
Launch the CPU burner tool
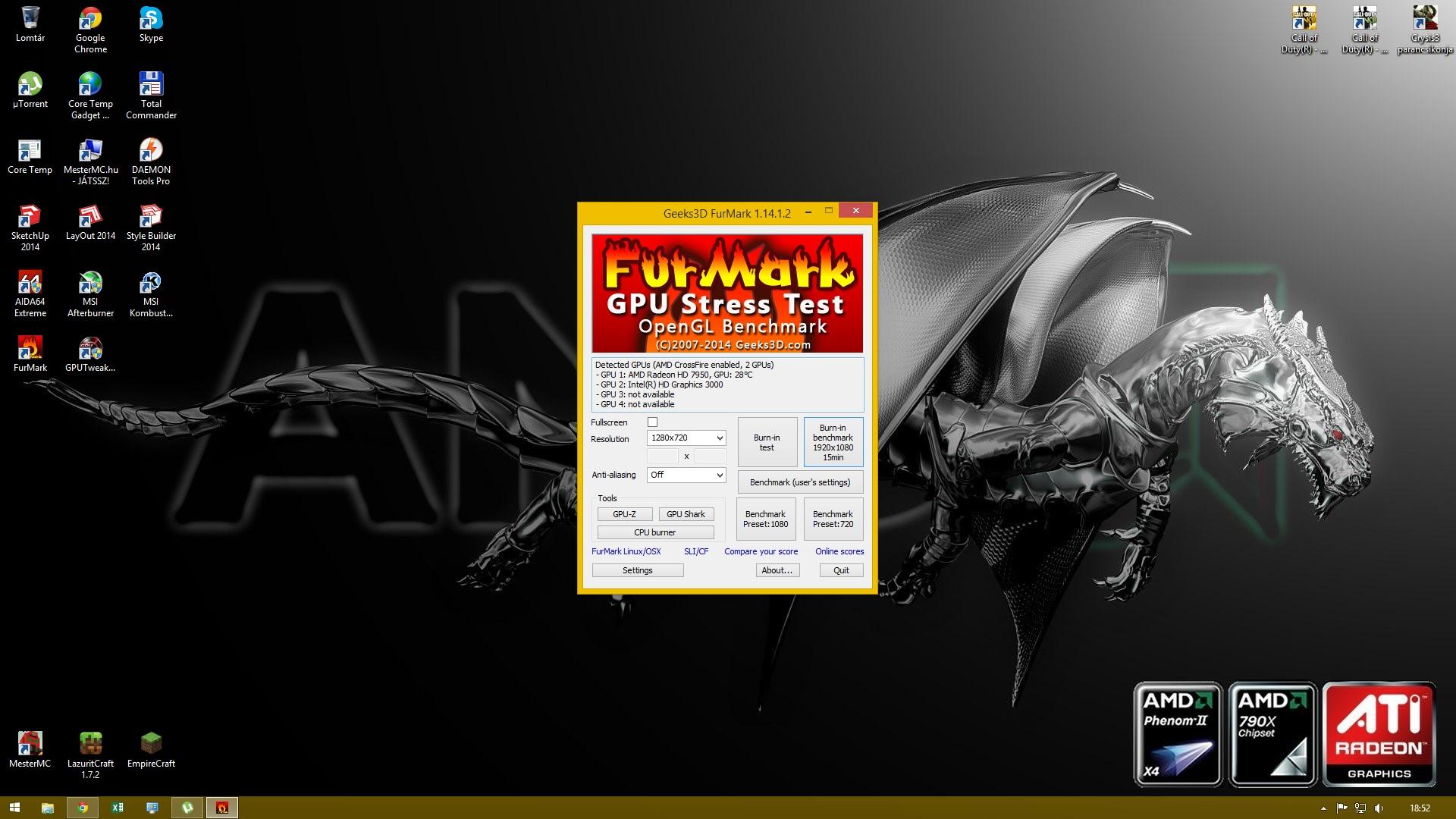(x=655, y=532)
